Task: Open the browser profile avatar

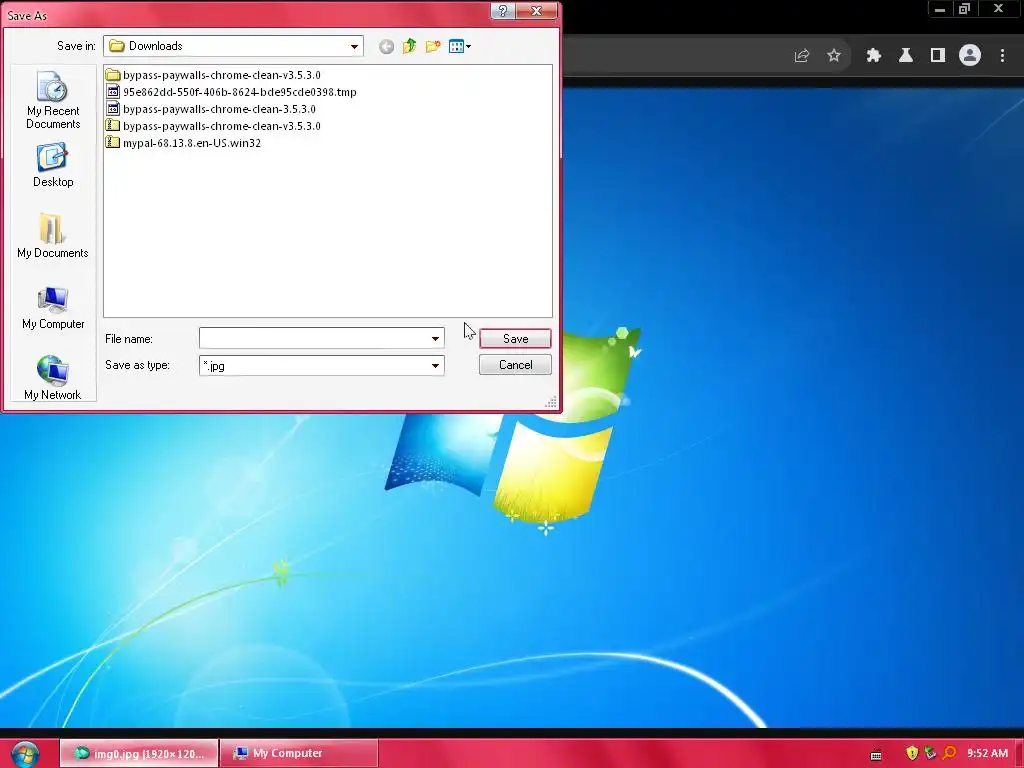Action: [x=970, y=56]
